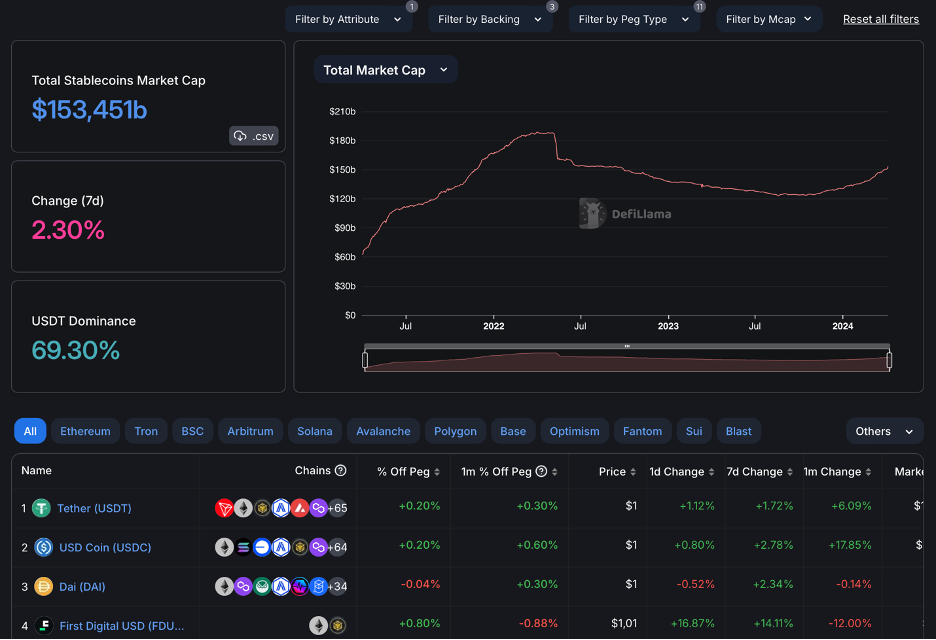Click the top grip of range slider
This screenshot has height=640, width=936.
(x=627, y=346)
